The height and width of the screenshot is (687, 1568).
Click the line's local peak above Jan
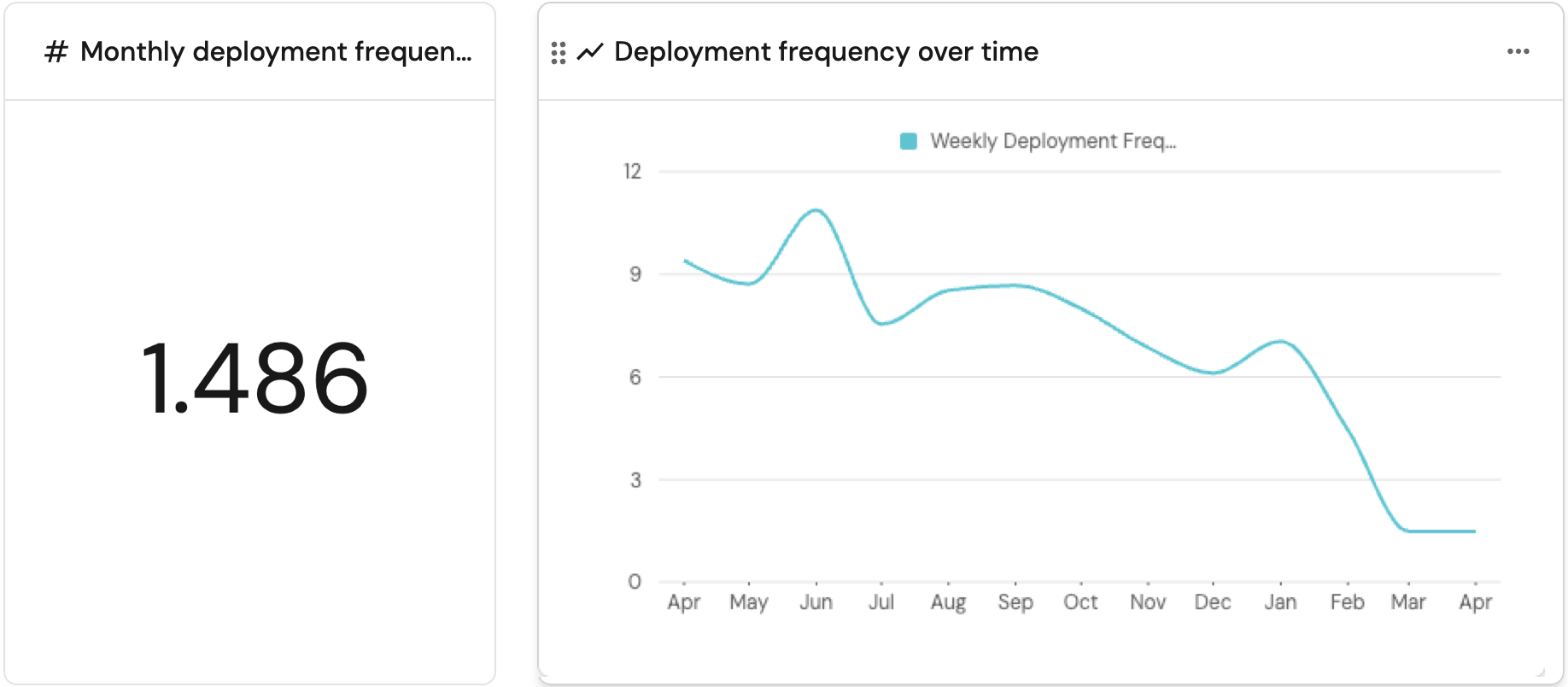(1280, 342)
